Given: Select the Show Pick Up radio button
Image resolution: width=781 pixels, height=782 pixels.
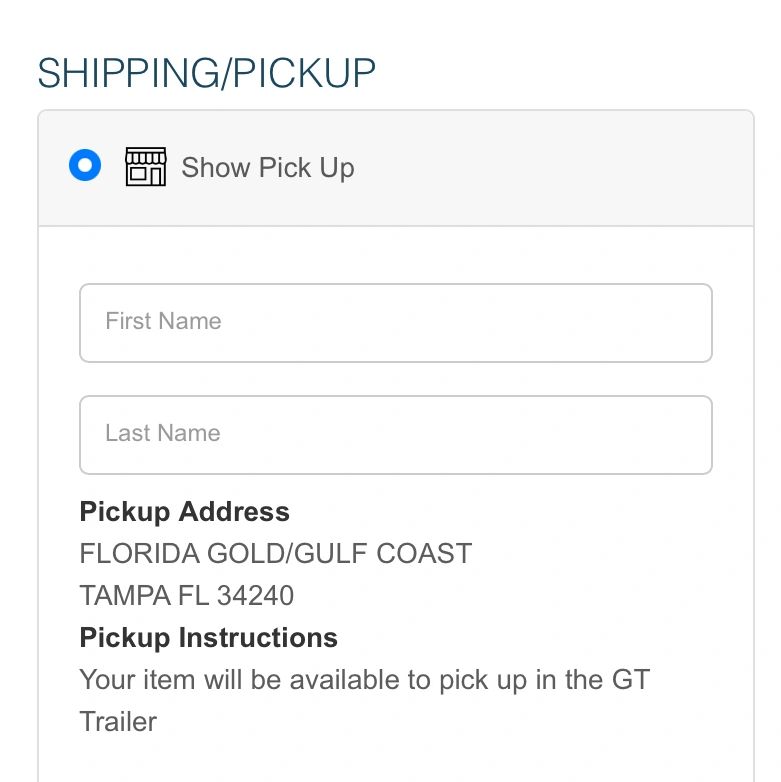Looking at the screenshot, I should coord(85,166).
